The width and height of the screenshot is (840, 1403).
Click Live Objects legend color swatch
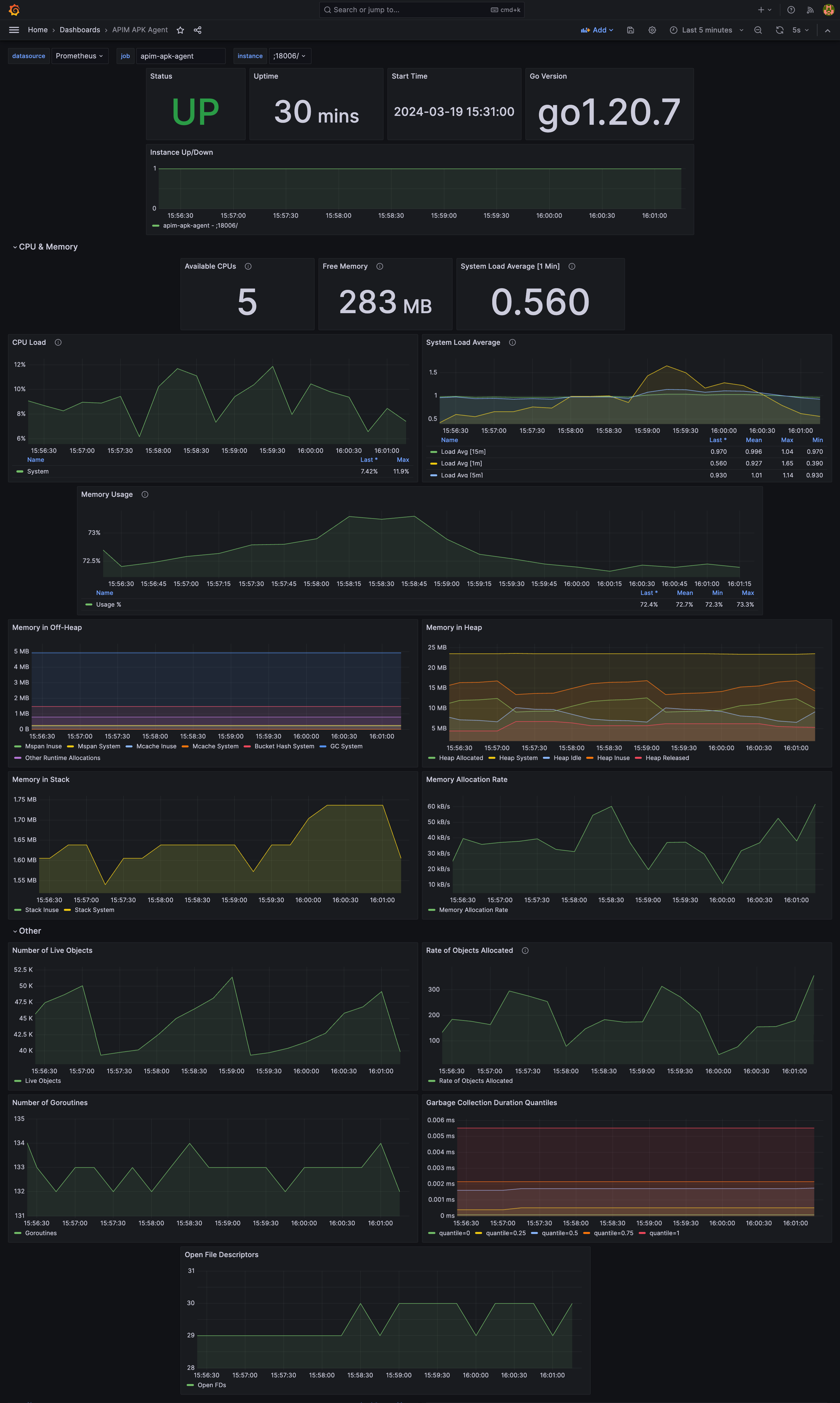pyautogui.click(x=18, y=1081)
